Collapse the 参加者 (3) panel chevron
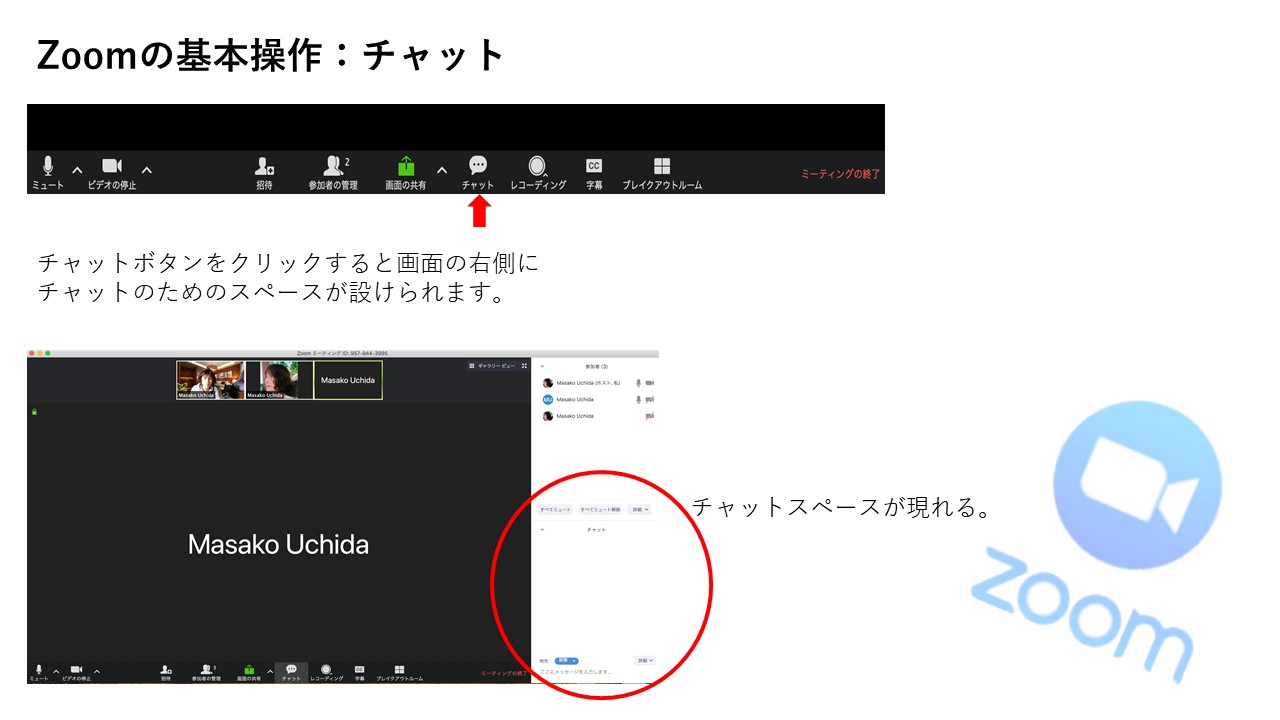 543,367
